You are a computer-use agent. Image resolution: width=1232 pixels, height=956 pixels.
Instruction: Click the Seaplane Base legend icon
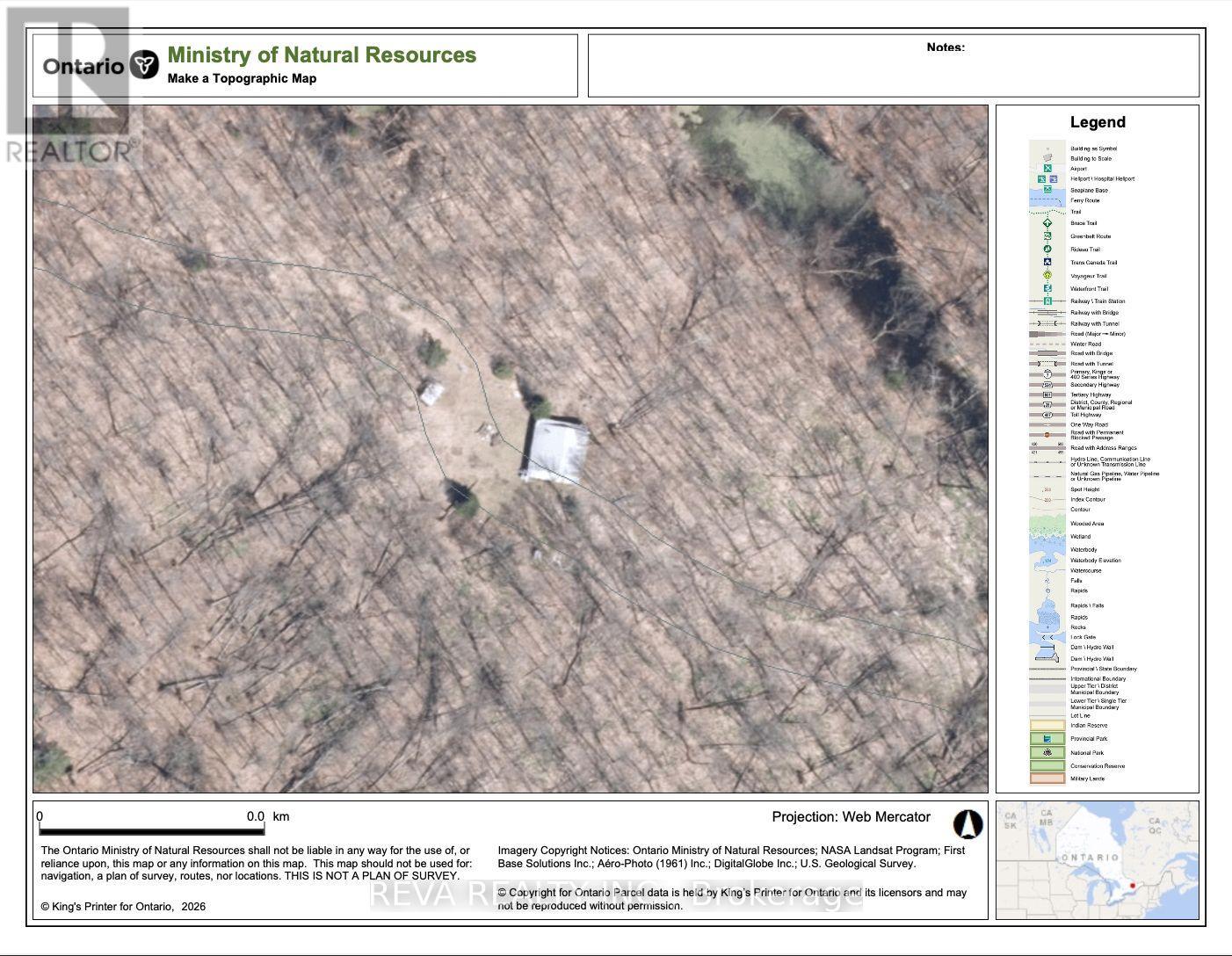(x=1047, y=190)
